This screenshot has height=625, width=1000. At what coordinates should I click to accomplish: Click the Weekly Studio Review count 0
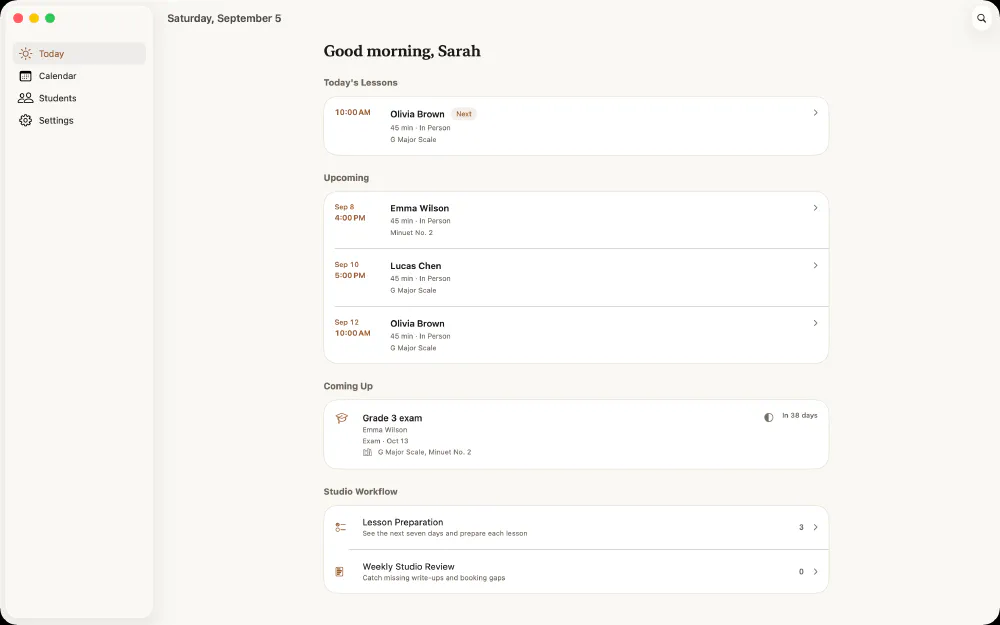[x=801, y=572]
